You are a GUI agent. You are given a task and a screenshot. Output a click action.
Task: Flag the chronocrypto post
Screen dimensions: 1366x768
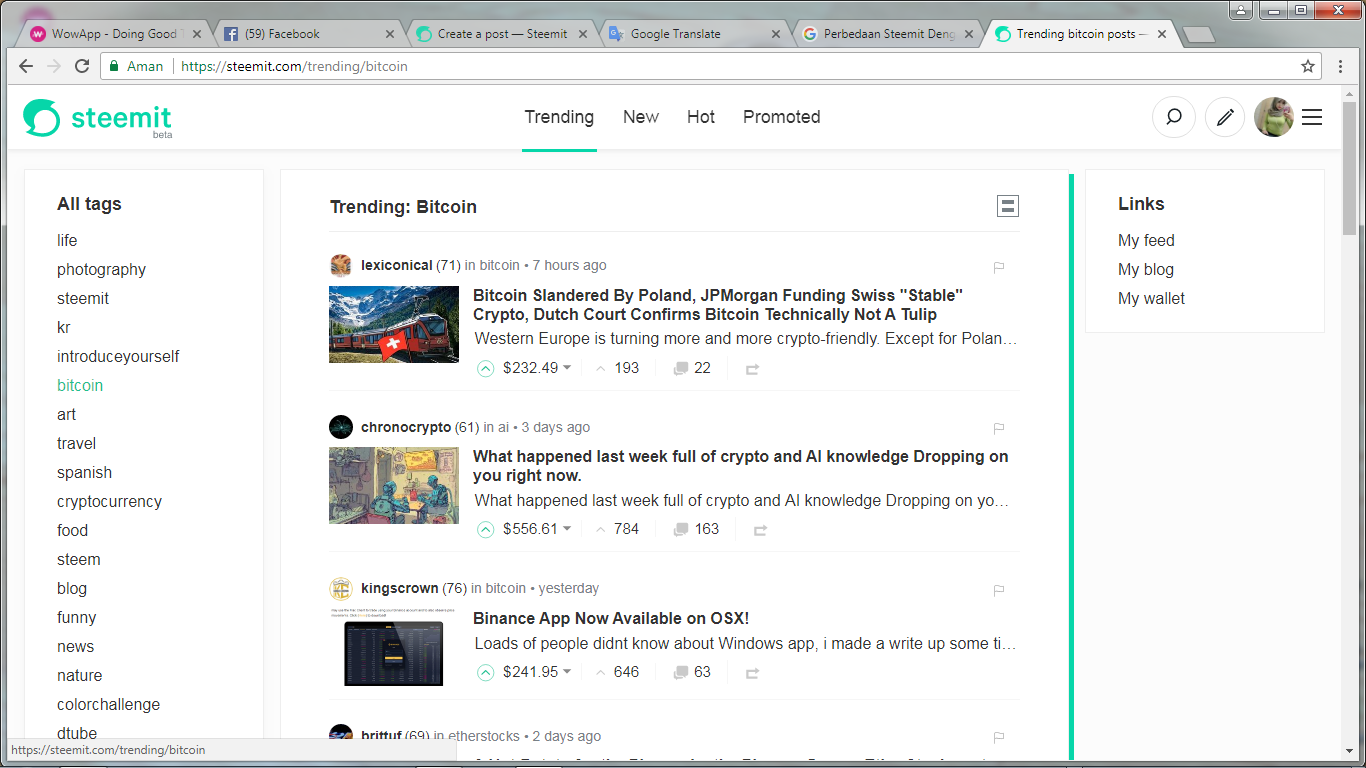coord(998,428)
